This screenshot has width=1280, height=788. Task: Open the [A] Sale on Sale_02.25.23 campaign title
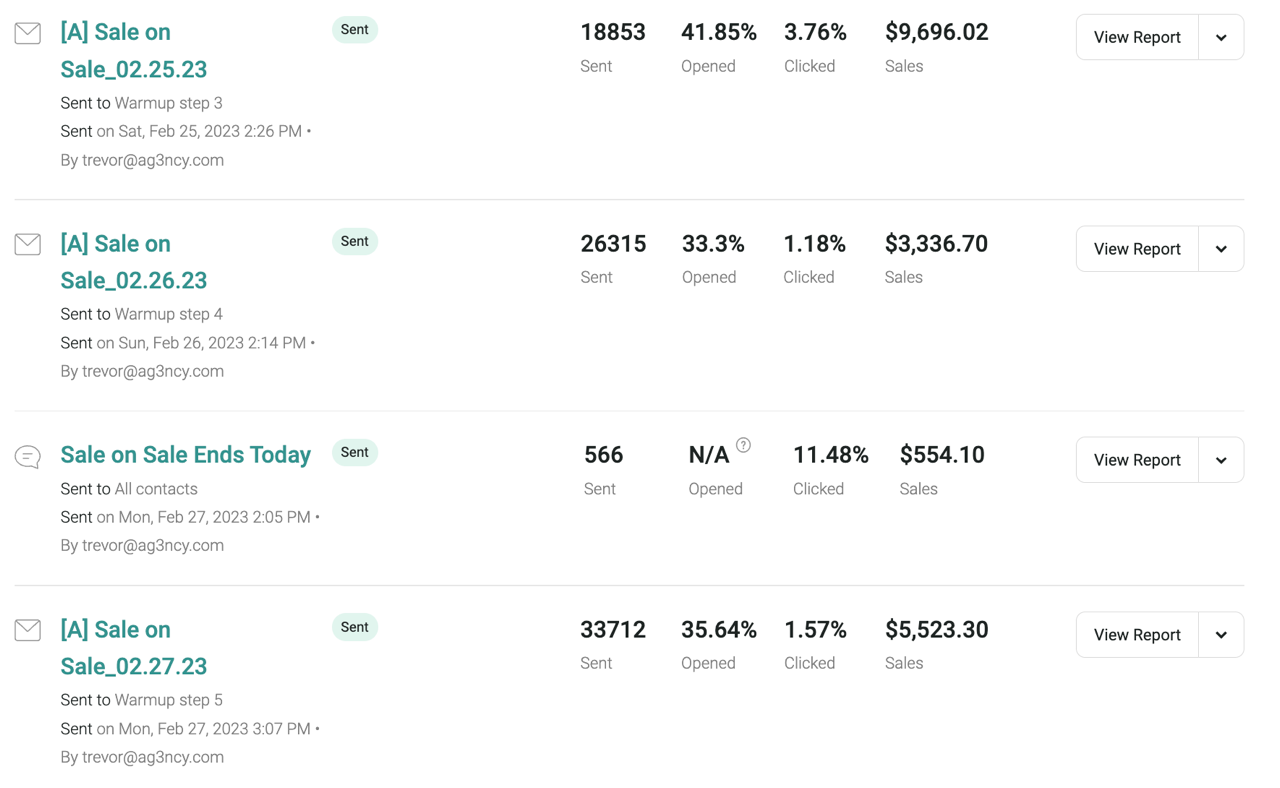134,50
